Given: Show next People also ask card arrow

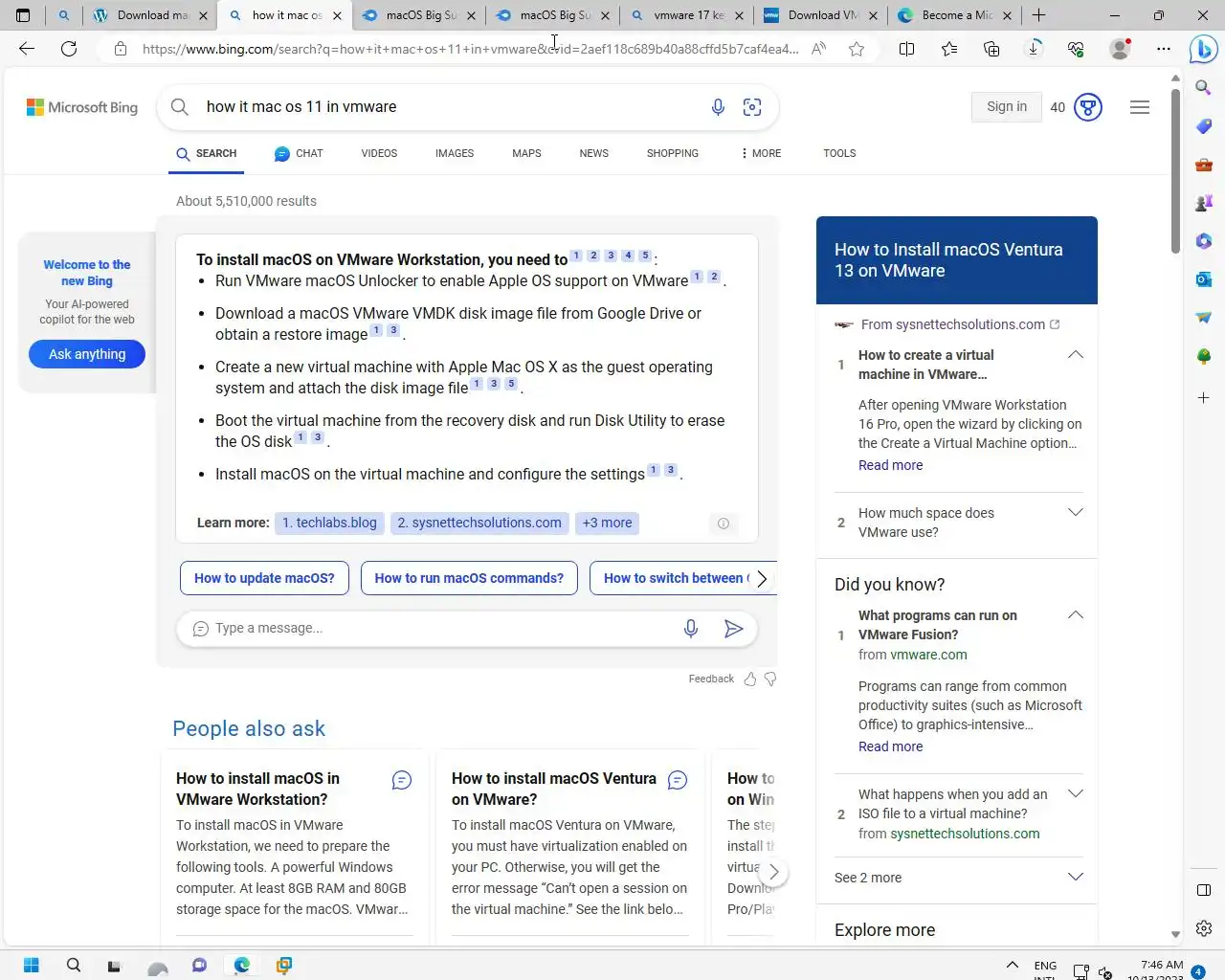Looking at the screenshot, I should click(773, 872).
